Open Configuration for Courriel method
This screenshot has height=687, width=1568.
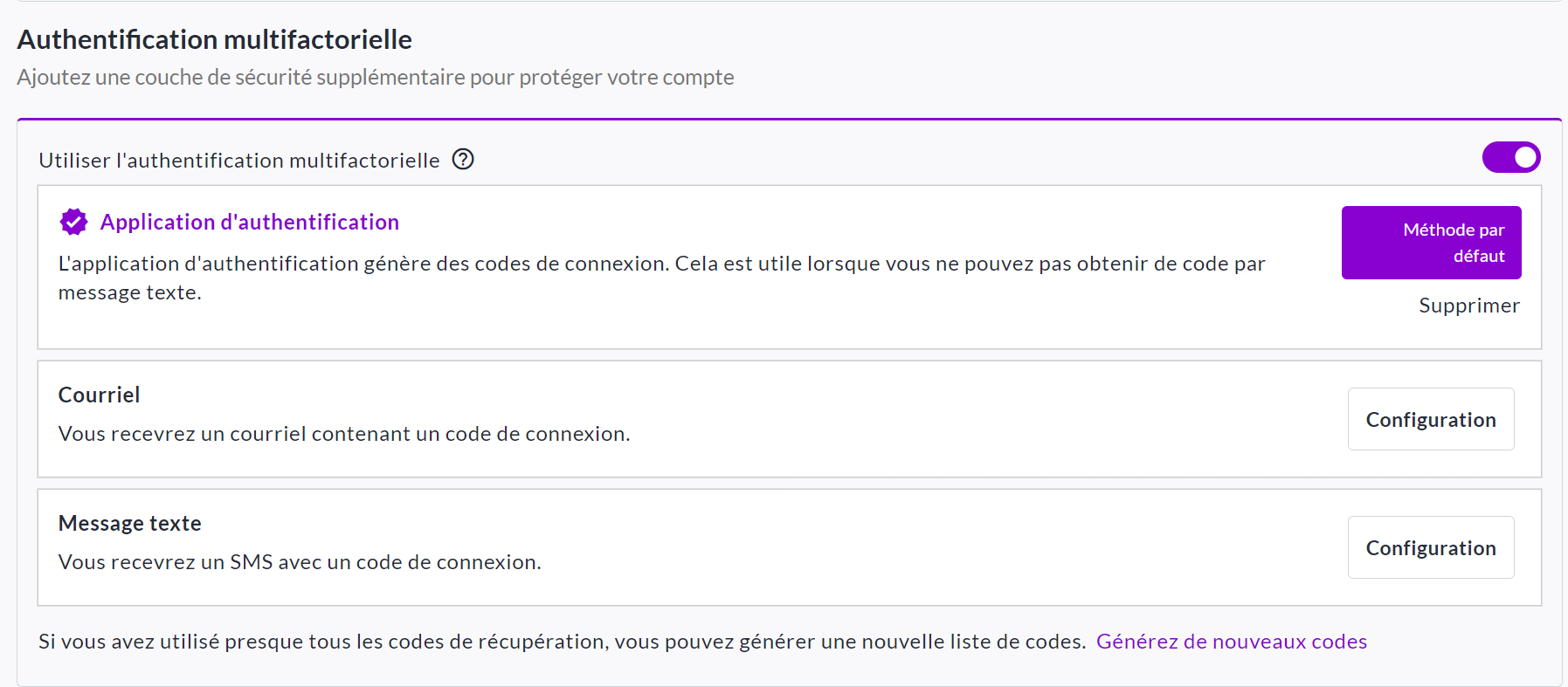pyautogui.click(x=1430, y=420)
